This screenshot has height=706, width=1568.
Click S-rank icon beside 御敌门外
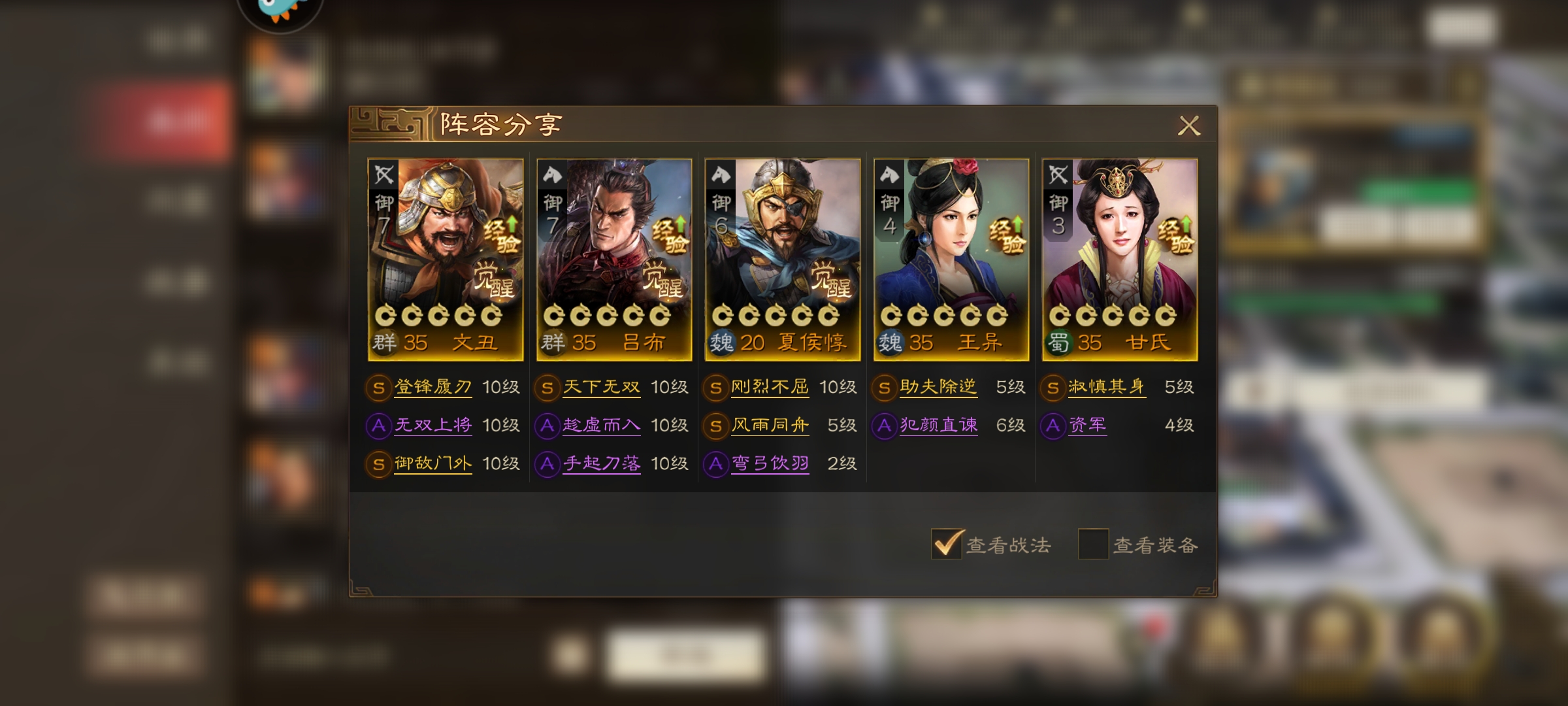[x=378, y=465]
